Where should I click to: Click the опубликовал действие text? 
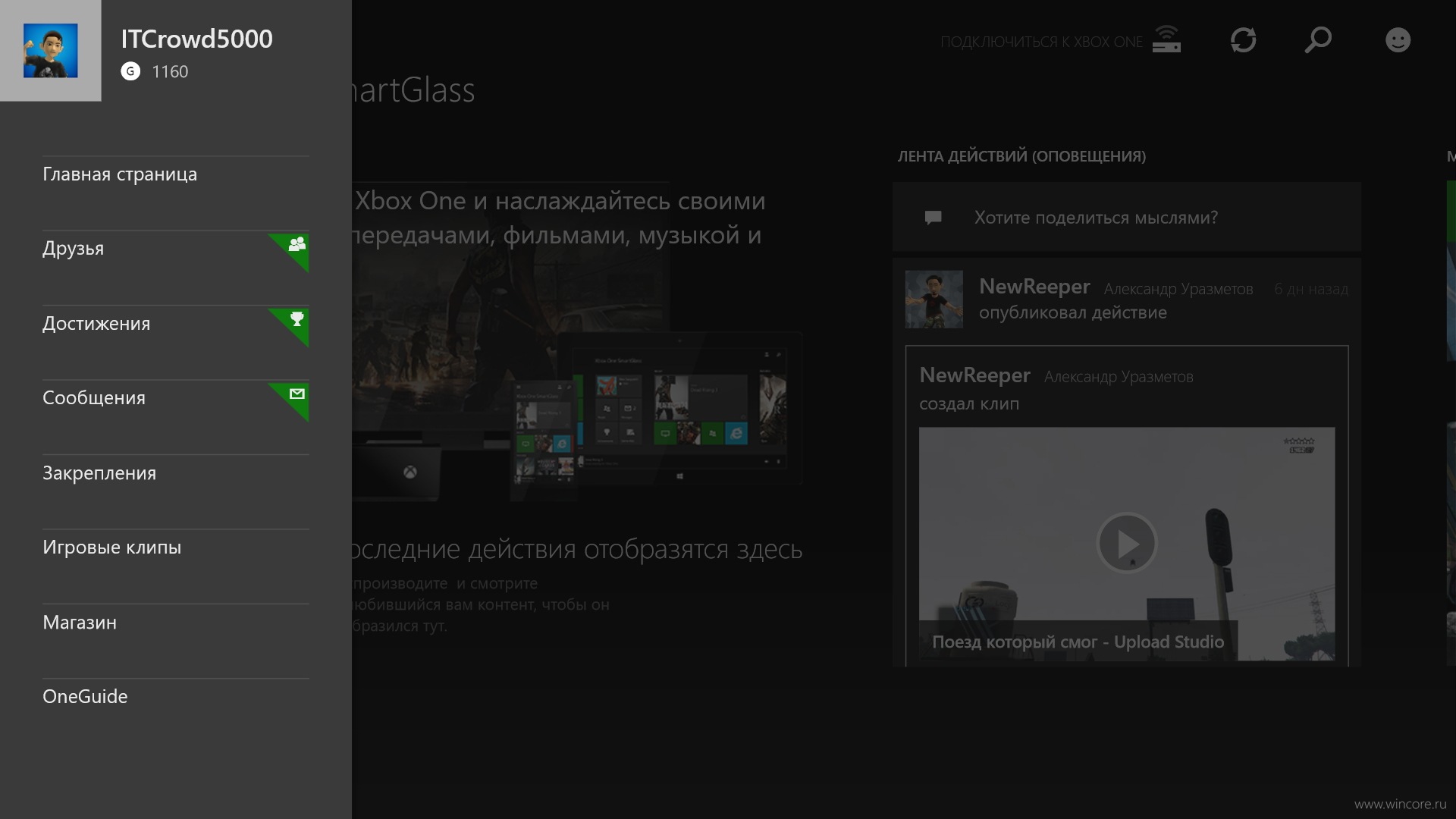[1072, 312]
